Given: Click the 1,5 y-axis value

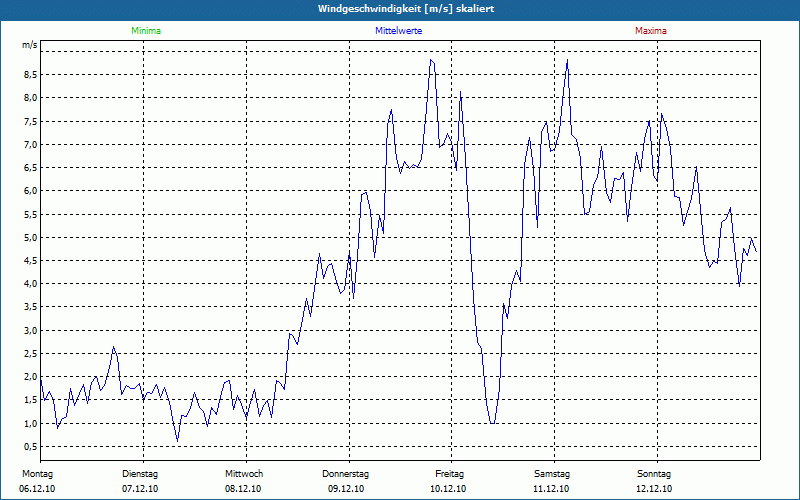Looking at the screenshot, I should (x=30, y=400).
